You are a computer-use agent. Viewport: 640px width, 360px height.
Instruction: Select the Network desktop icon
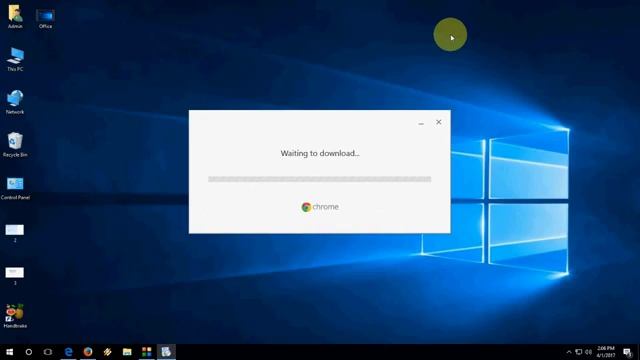(15, 102)
